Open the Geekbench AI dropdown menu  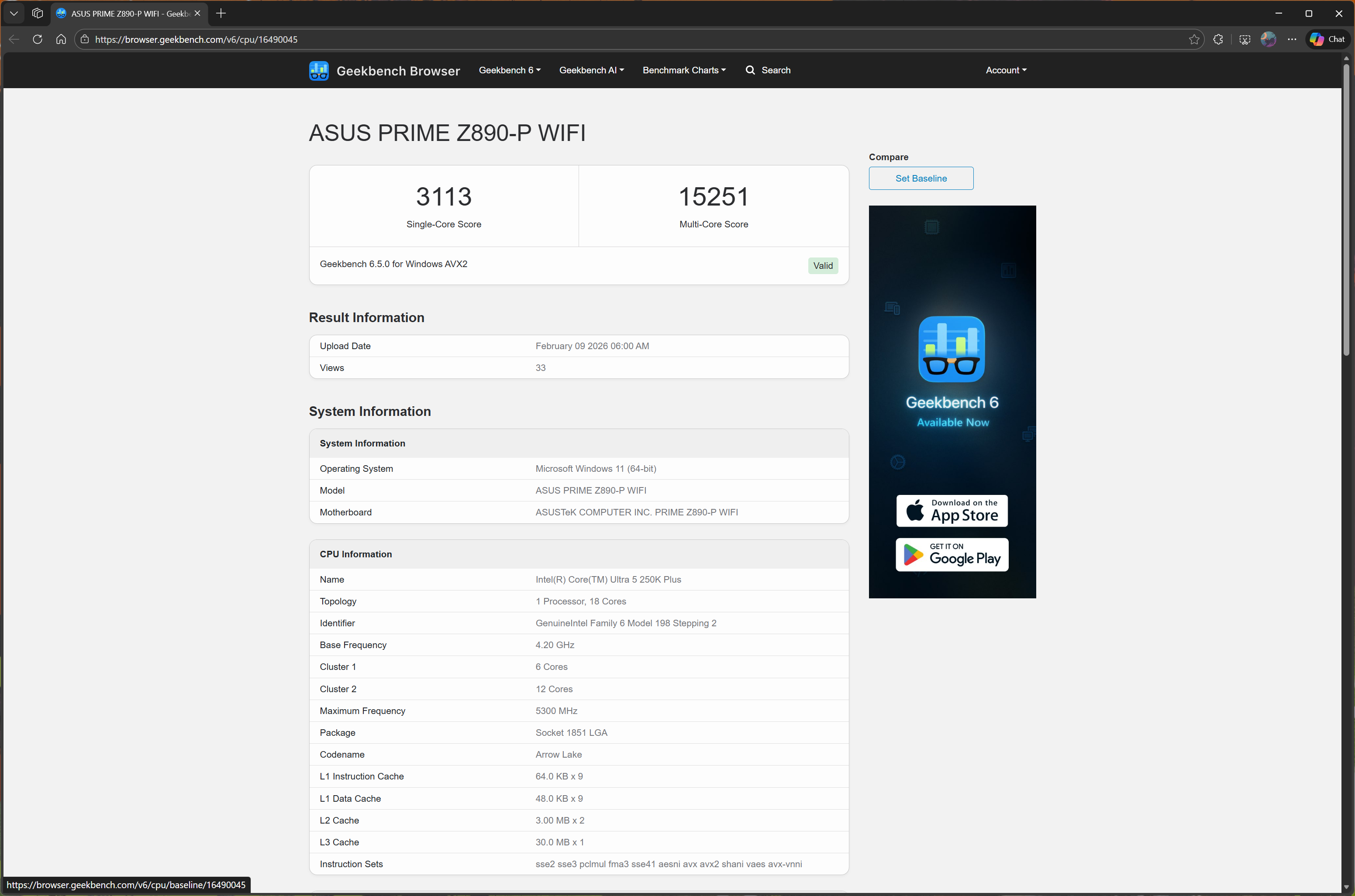591,70
